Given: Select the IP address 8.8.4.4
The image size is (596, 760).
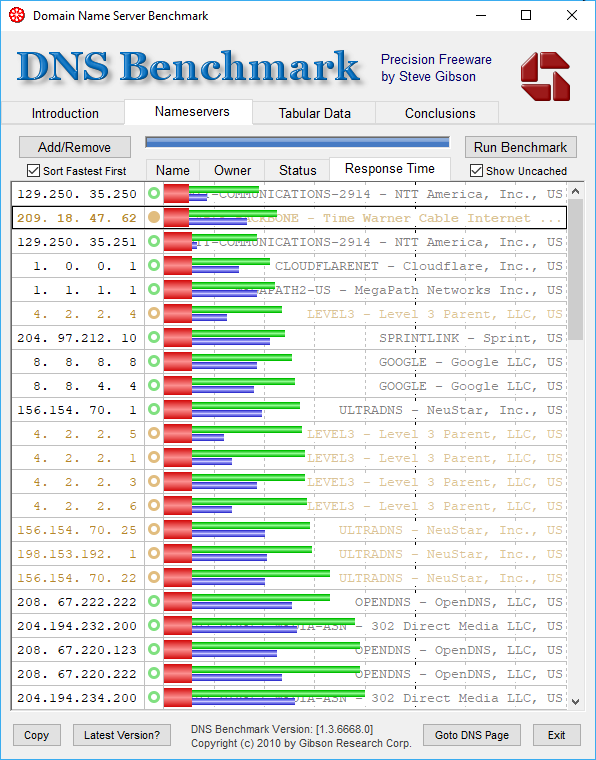Looking at the screenshot, I should tap(85, 386).
